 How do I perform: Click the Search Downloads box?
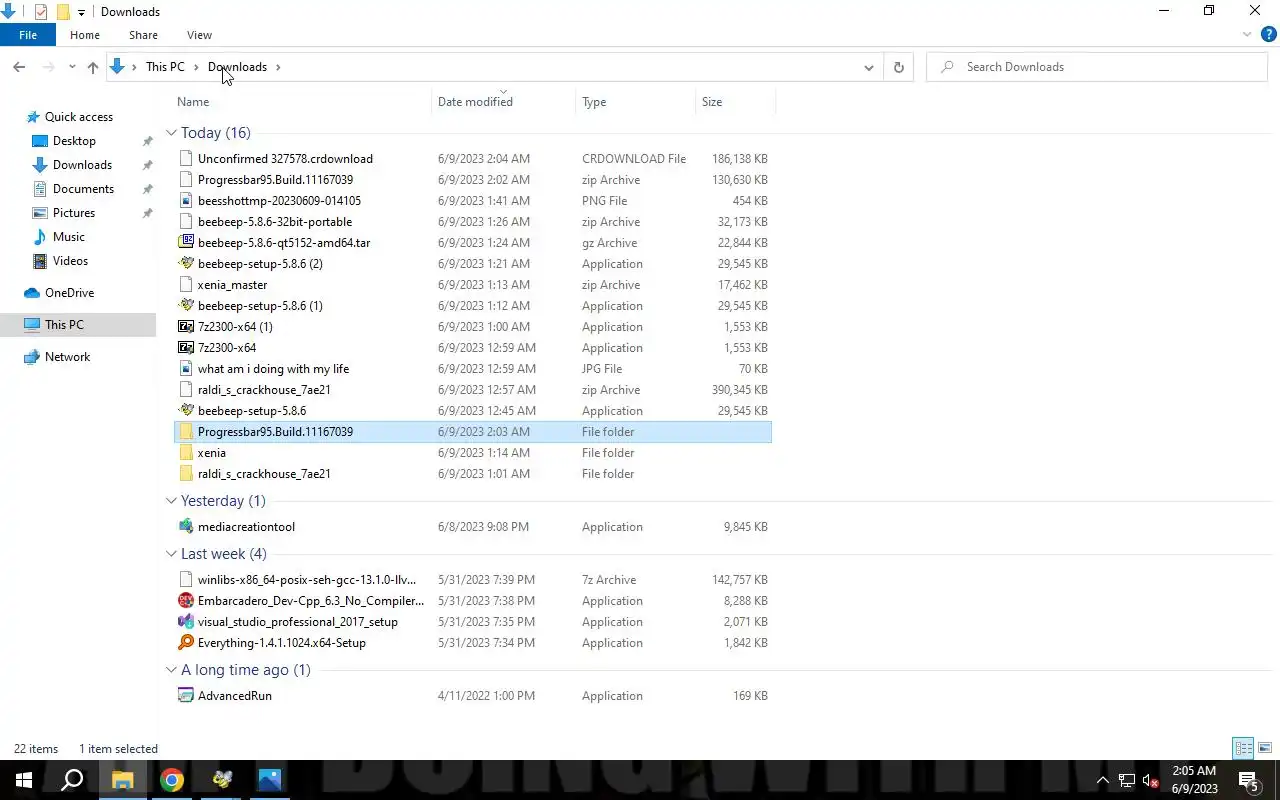(x=1097, y=67)
